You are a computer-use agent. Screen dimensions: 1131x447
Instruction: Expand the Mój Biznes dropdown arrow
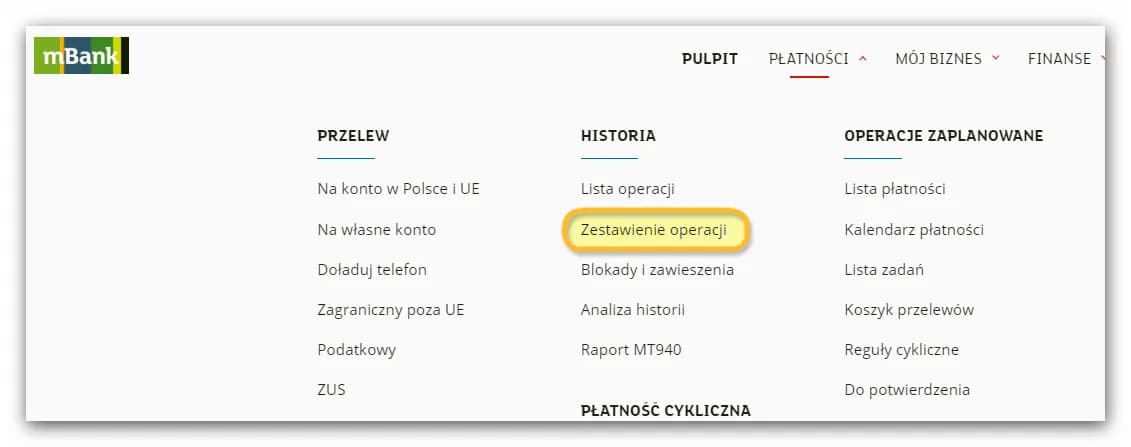click(995, 59)
